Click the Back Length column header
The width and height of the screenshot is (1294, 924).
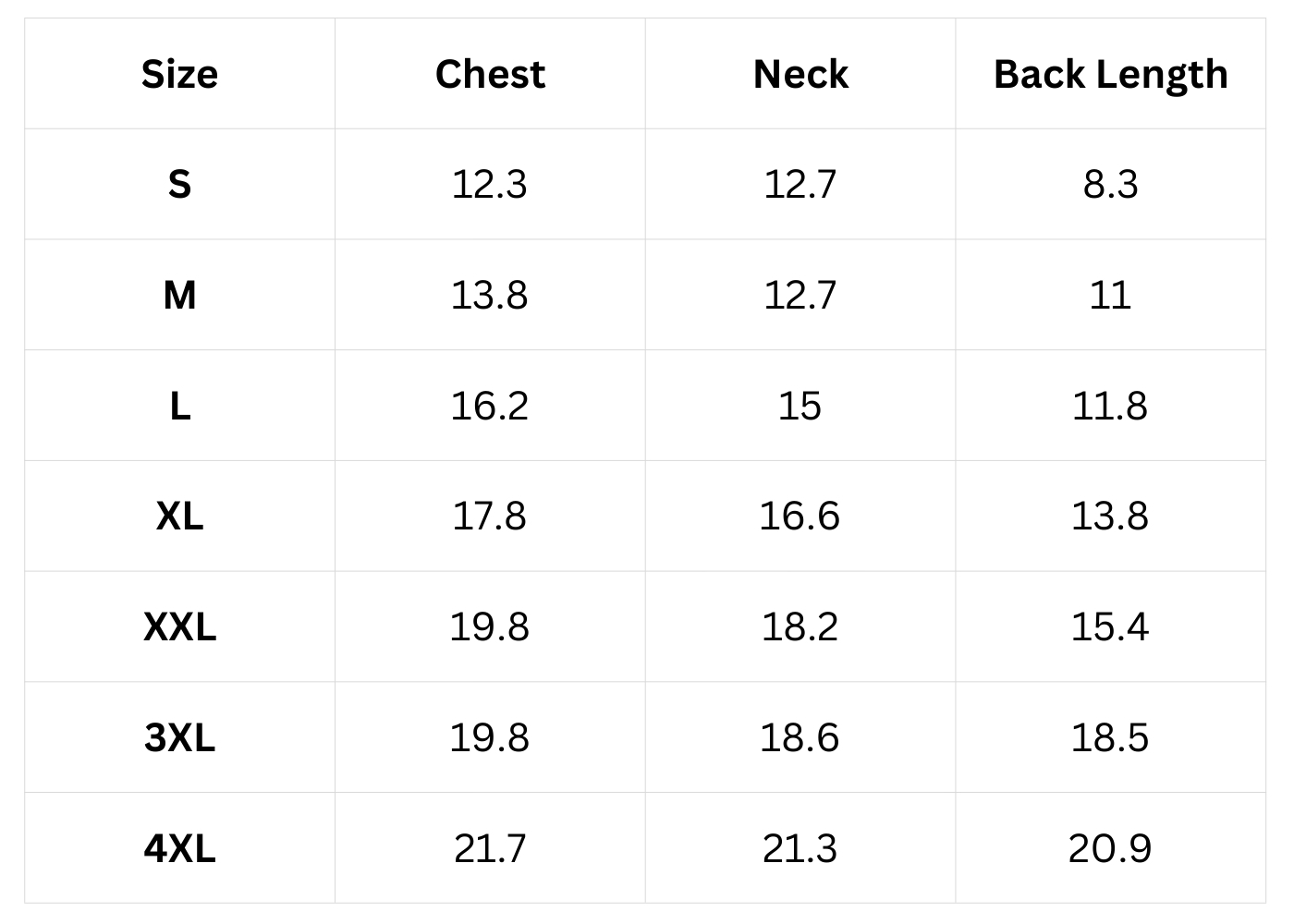tap(1110, 74)
